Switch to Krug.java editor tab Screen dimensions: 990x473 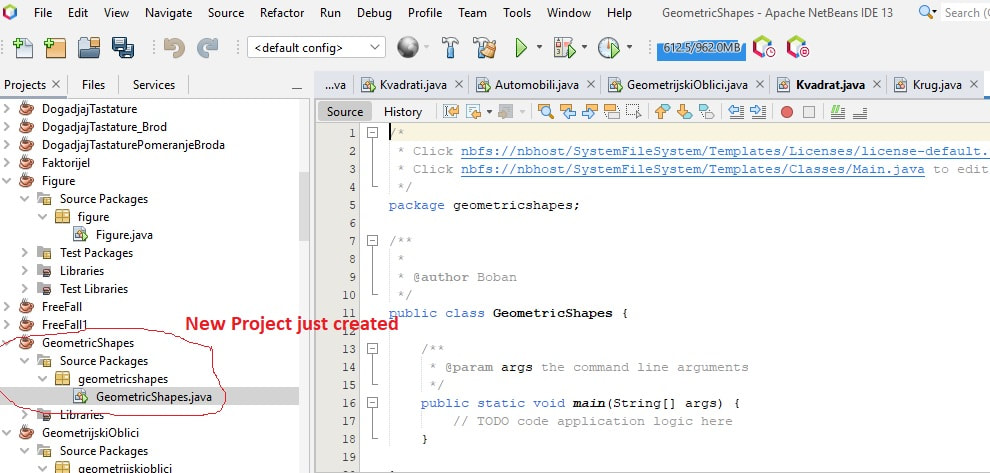coord(937,85)
